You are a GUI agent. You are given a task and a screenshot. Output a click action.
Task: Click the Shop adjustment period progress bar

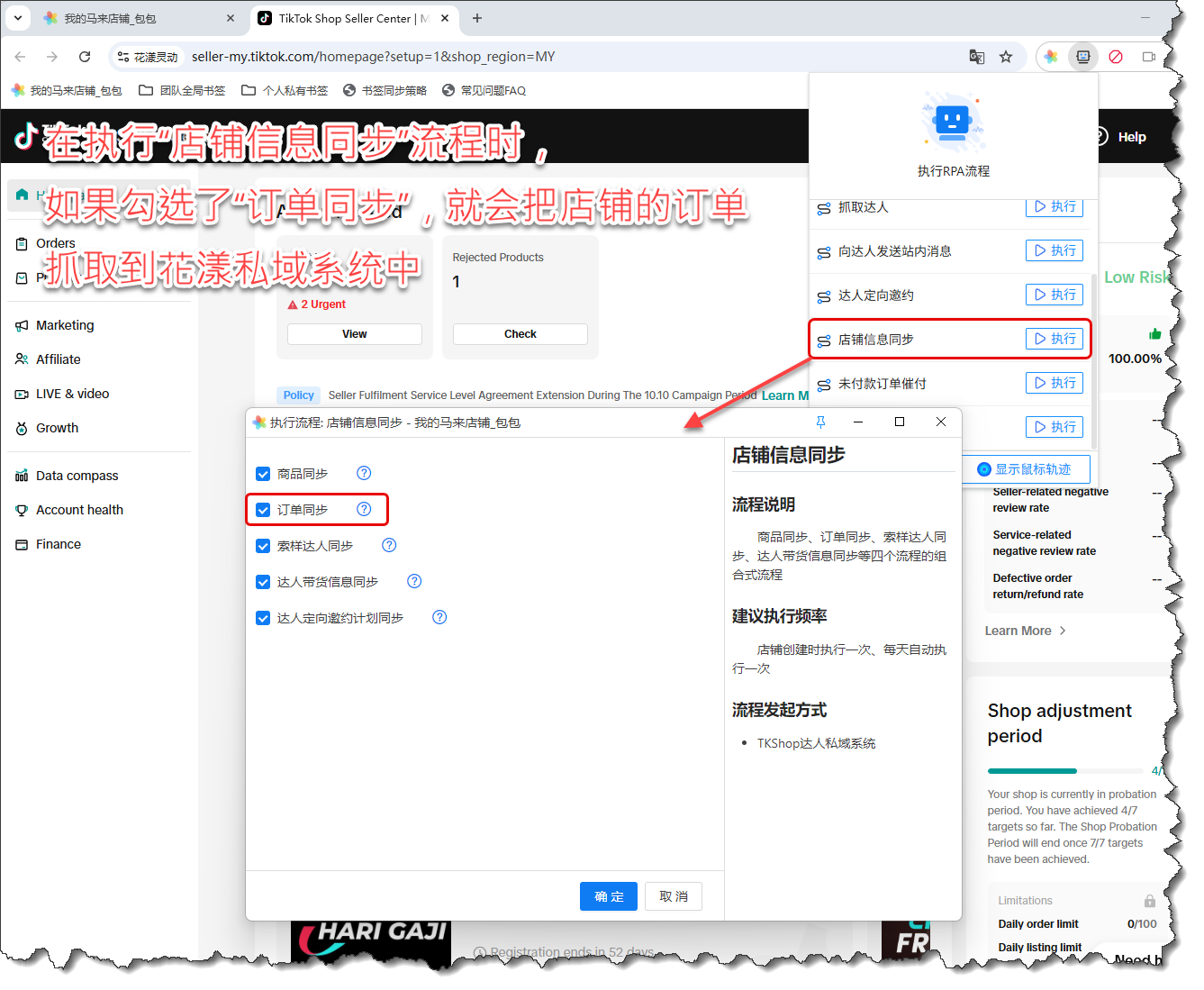pyautogui.click(x=1065, y=771)
